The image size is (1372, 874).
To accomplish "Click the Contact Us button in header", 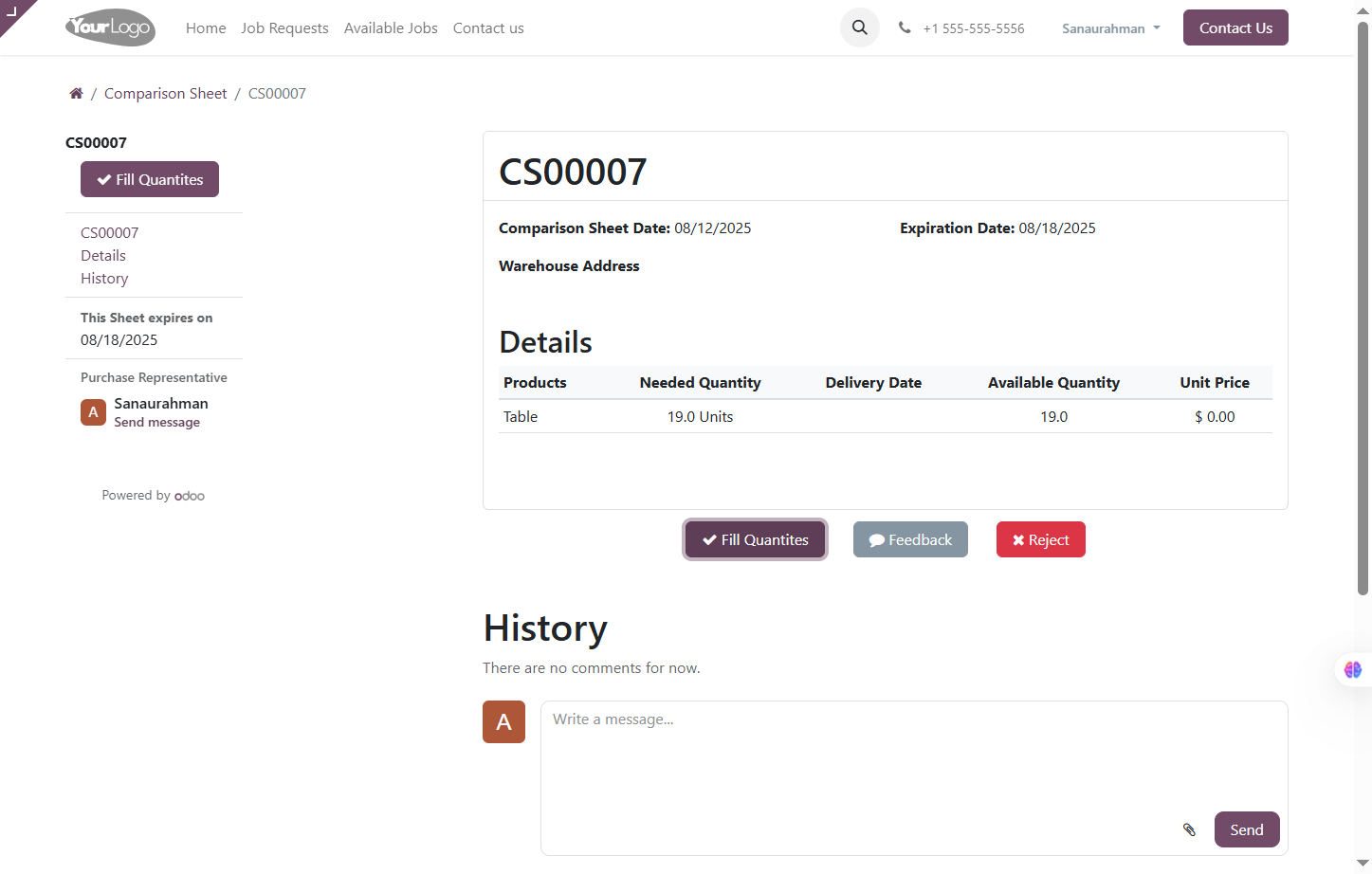I will pos(1235,27).
